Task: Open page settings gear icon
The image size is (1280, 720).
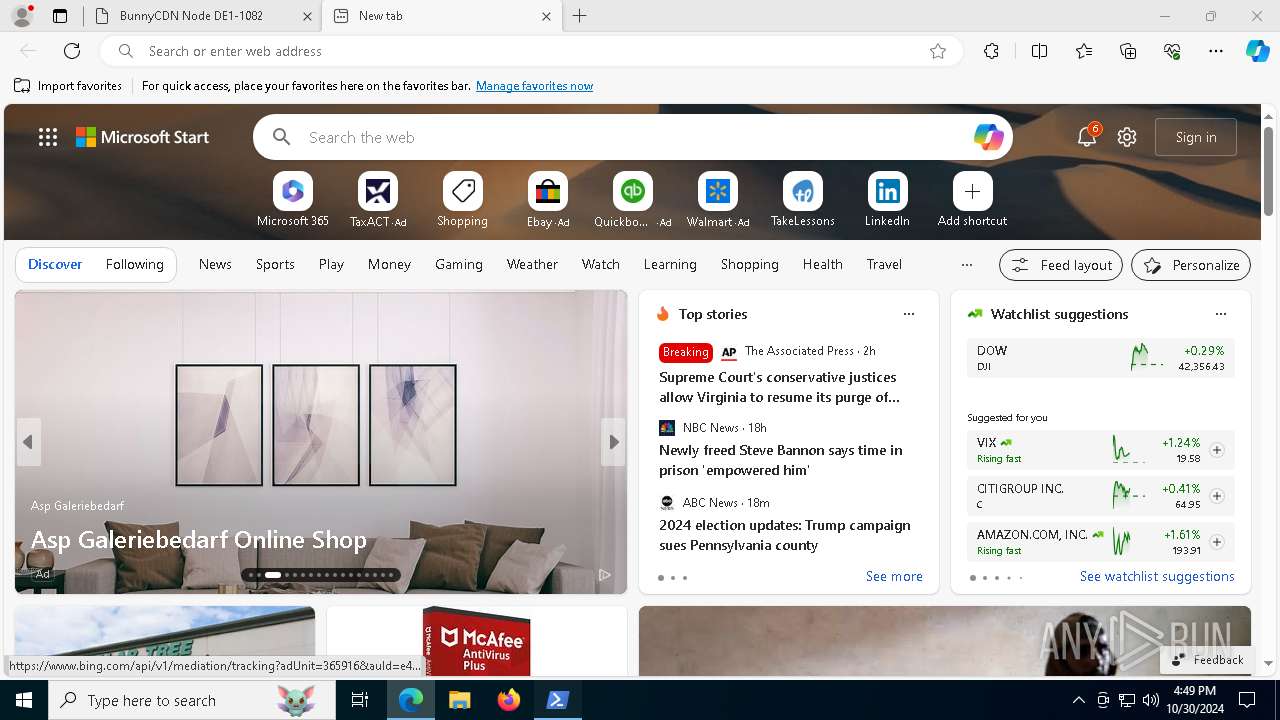Action: [x=1127, y=137]
